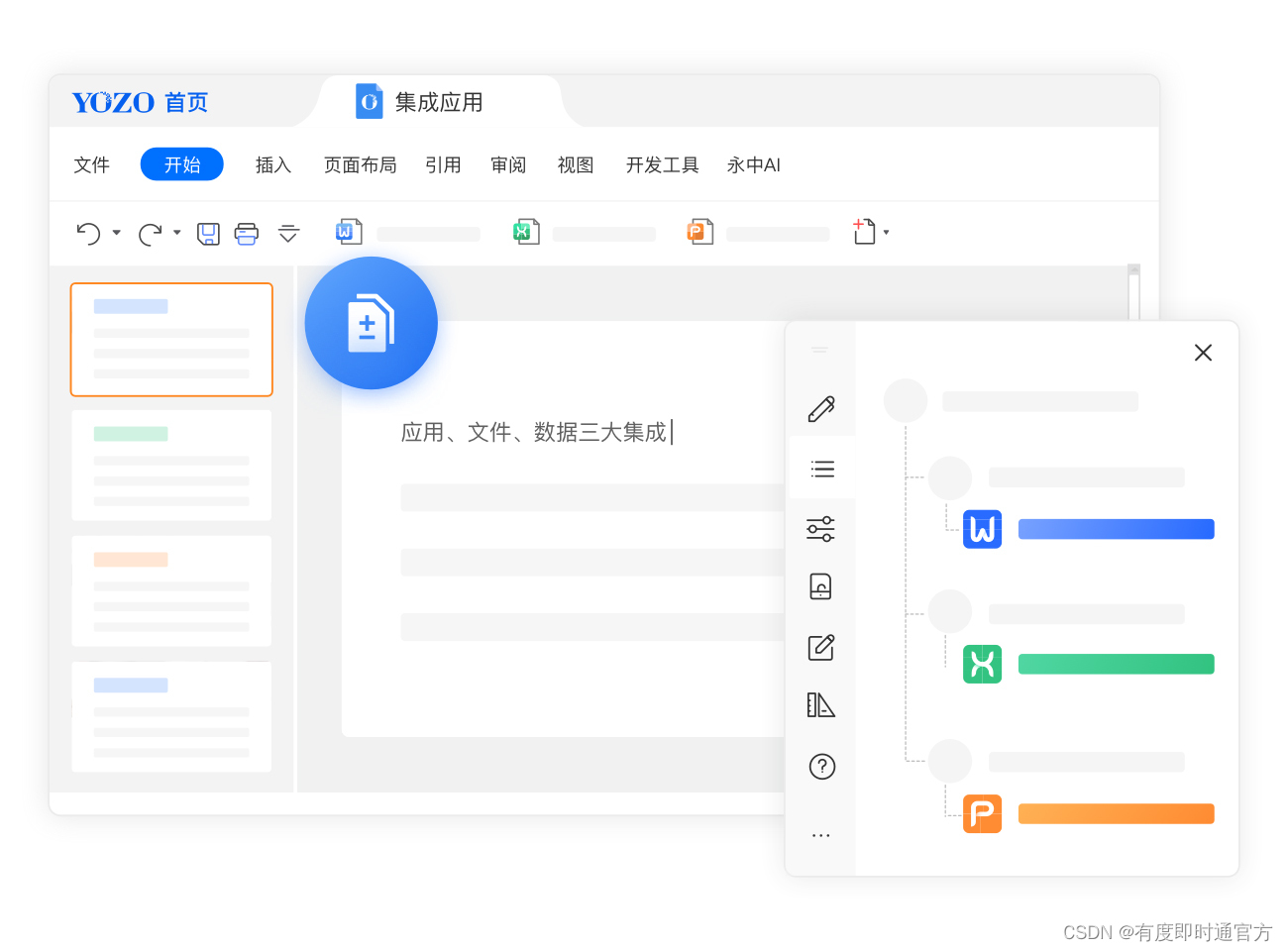Screen dimensions: 1288x951
Task: Open the 视图 ribbon tab
Action: [x=576, y=164]
